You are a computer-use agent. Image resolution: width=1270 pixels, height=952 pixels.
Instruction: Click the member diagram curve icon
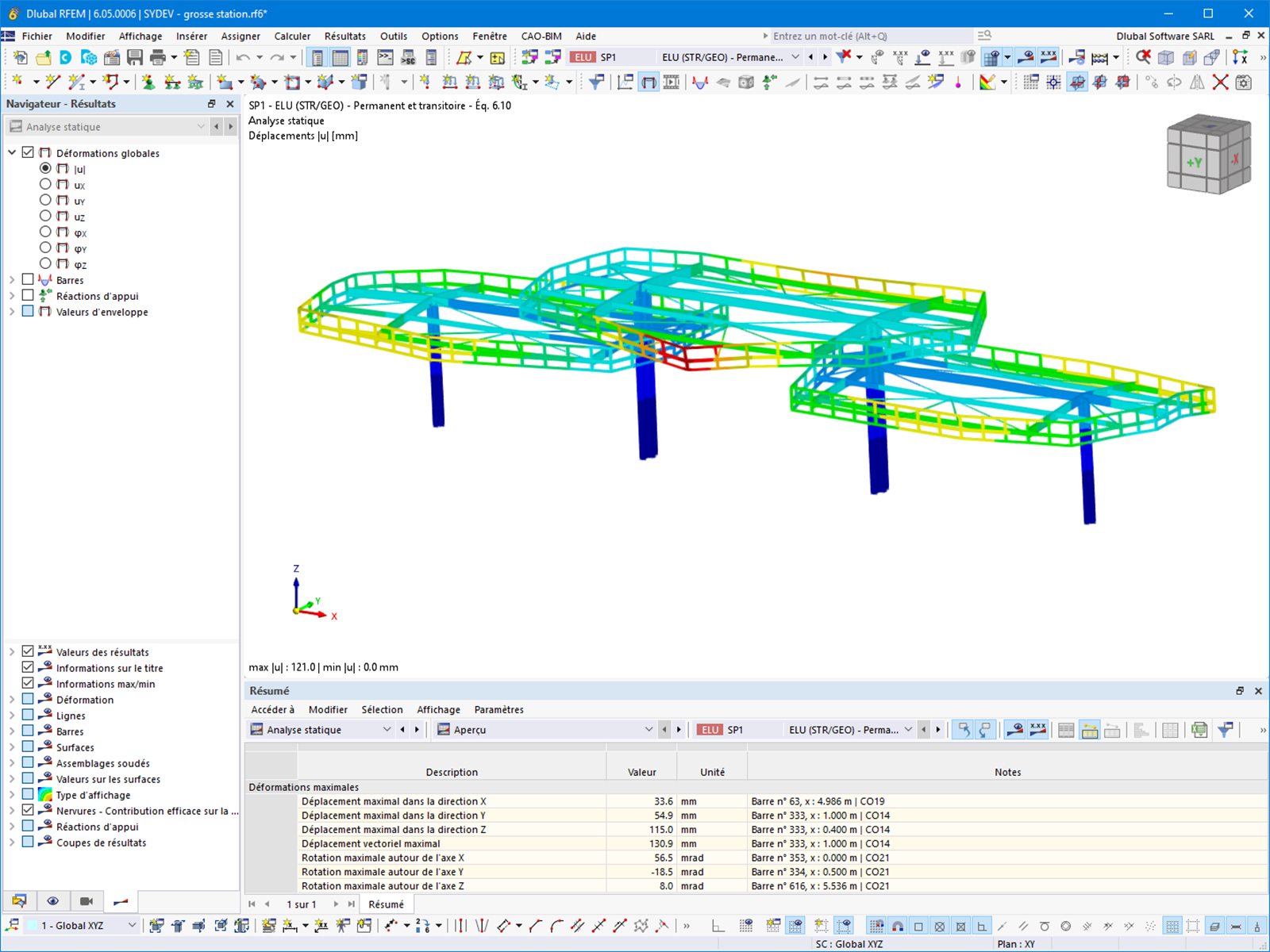pos(700,82)
